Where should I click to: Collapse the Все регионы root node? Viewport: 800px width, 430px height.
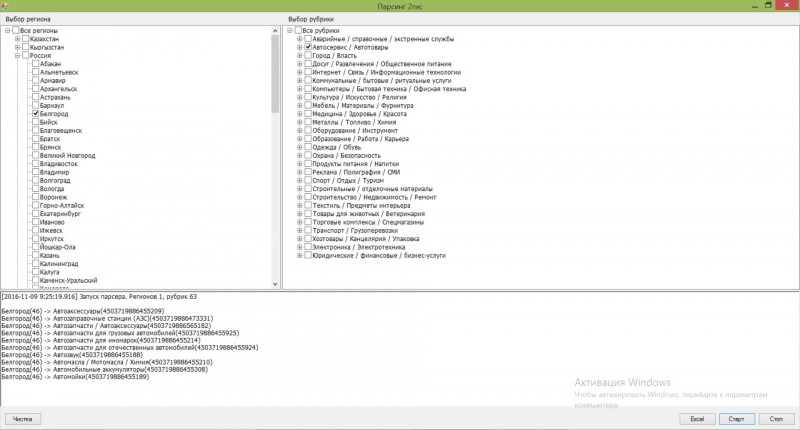pos(8,31)
